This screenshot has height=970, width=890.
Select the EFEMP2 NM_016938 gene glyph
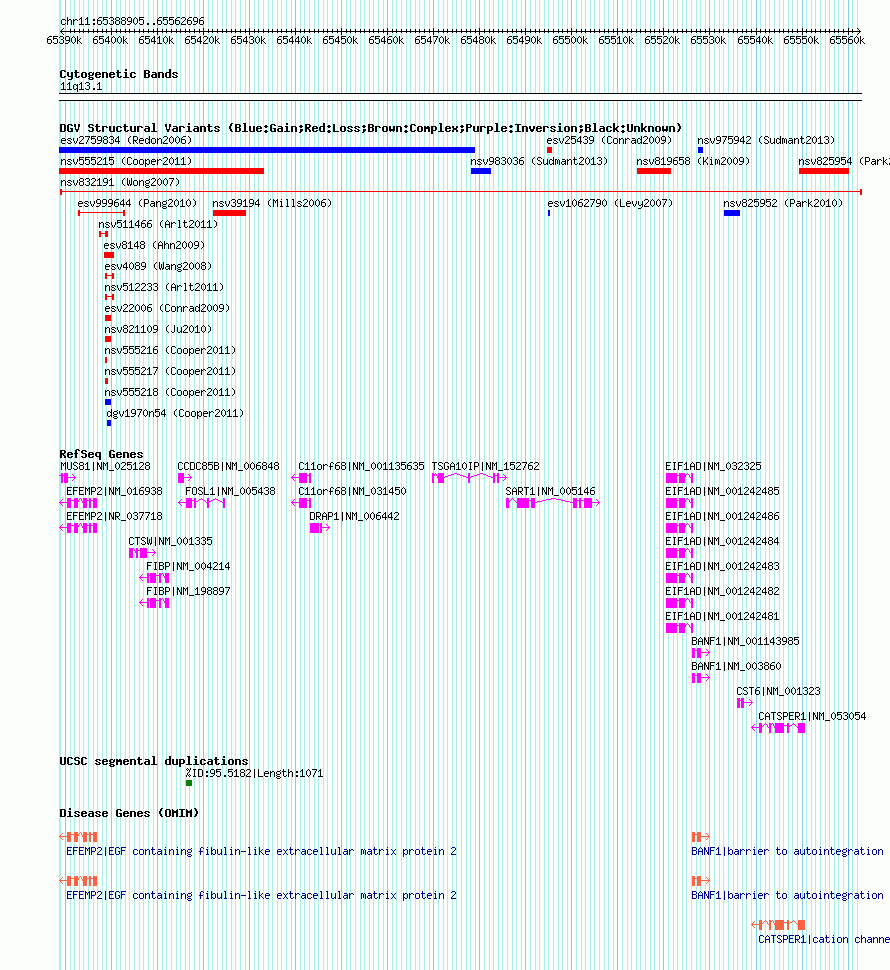click(78, 503)
